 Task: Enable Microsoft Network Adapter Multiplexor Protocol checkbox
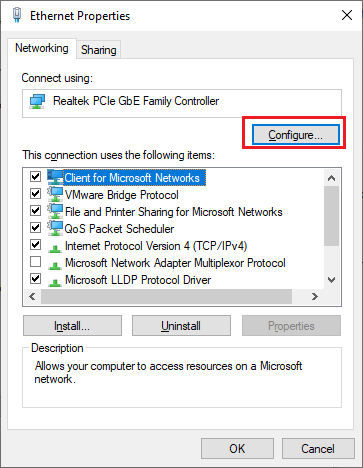[x=35, y=262]
